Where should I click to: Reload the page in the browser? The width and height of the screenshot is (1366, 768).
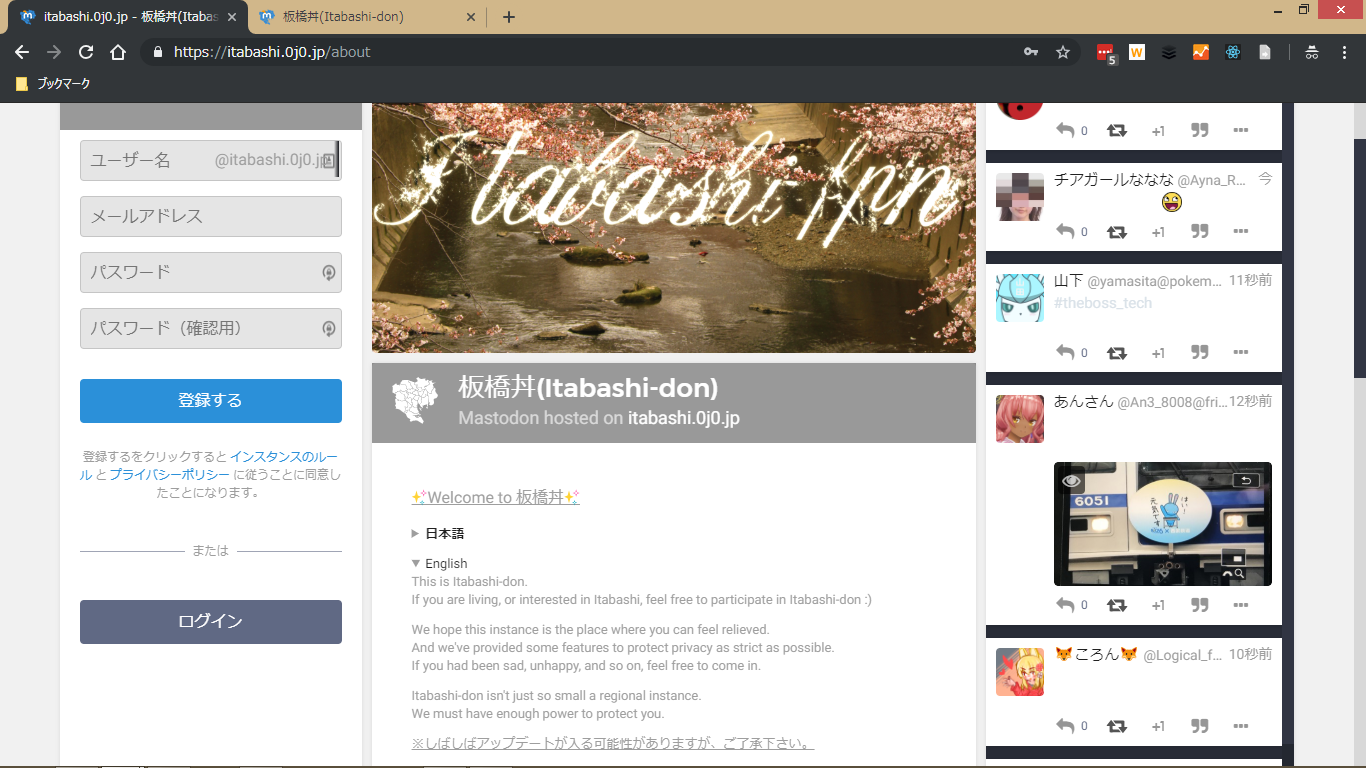(86, 52)
